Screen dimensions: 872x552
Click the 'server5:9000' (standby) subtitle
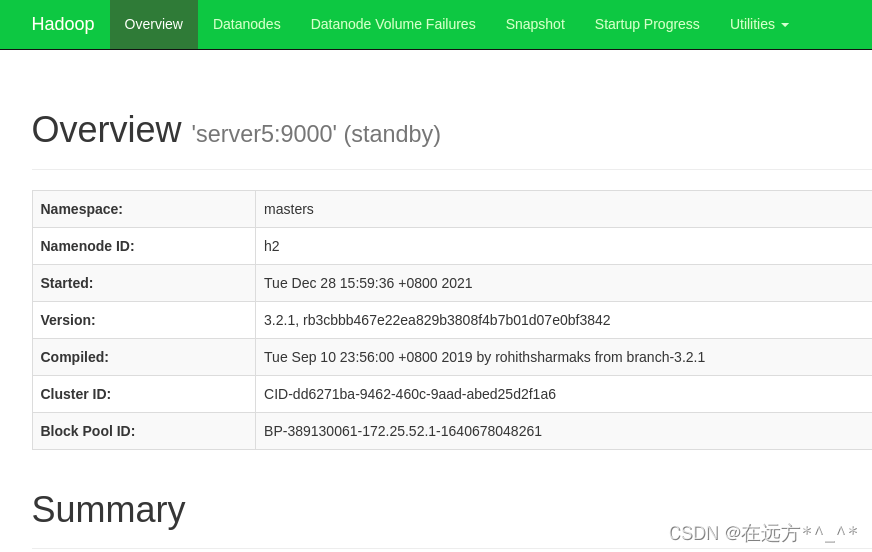316,134
